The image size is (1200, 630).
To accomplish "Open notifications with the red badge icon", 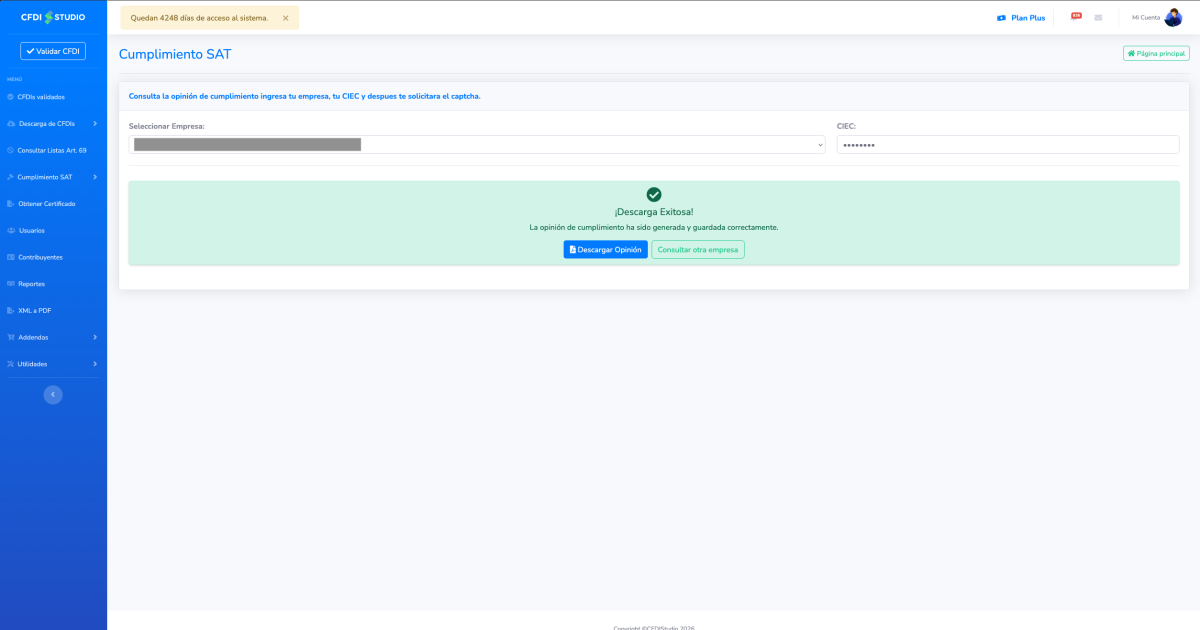I will (x=1076, y=16).
